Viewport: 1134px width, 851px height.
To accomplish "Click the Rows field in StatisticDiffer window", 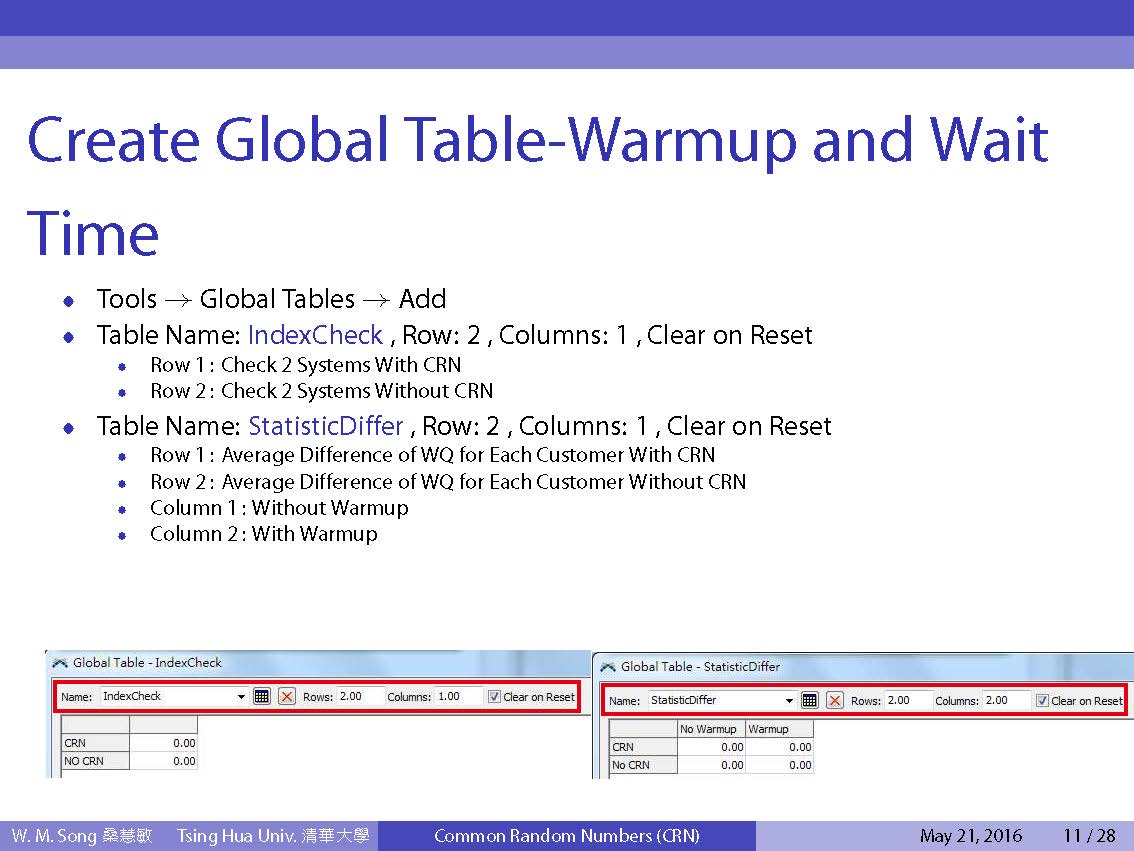I will pyautogui.click(x=907, y=700).
